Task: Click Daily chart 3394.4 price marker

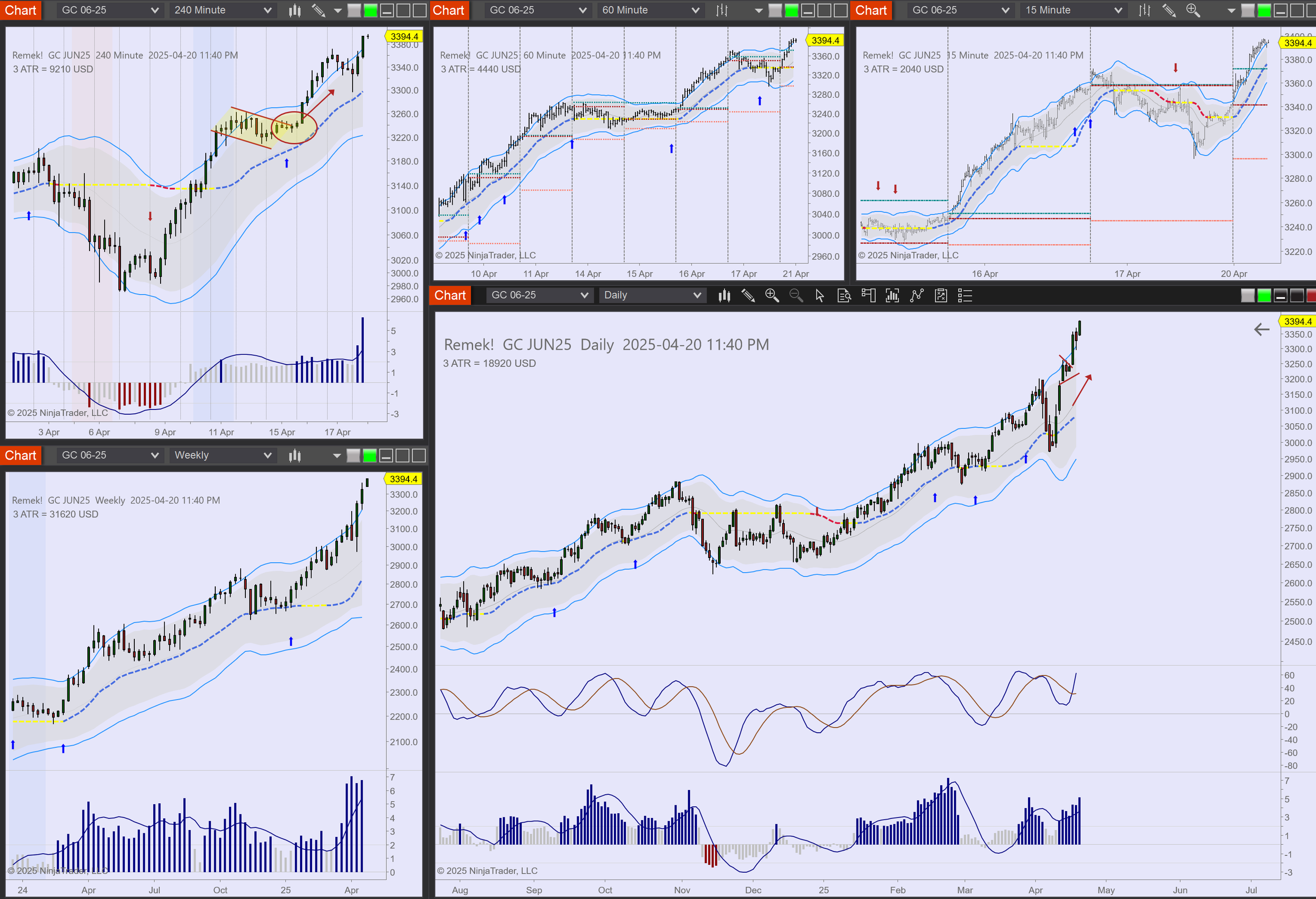Action: click(1298, 322)
